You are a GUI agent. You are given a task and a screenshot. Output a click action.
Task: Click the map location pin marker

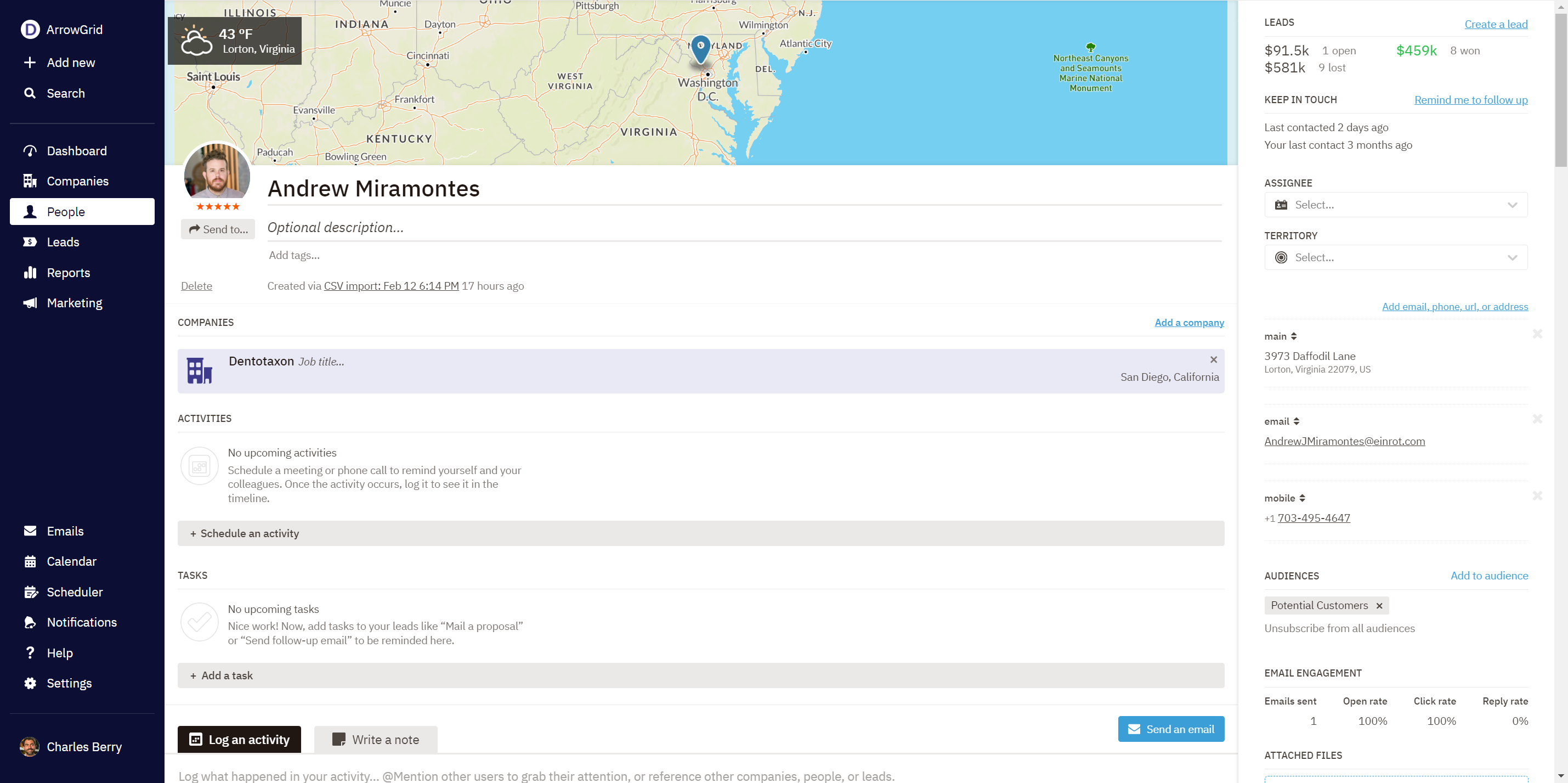pos(700,49)
